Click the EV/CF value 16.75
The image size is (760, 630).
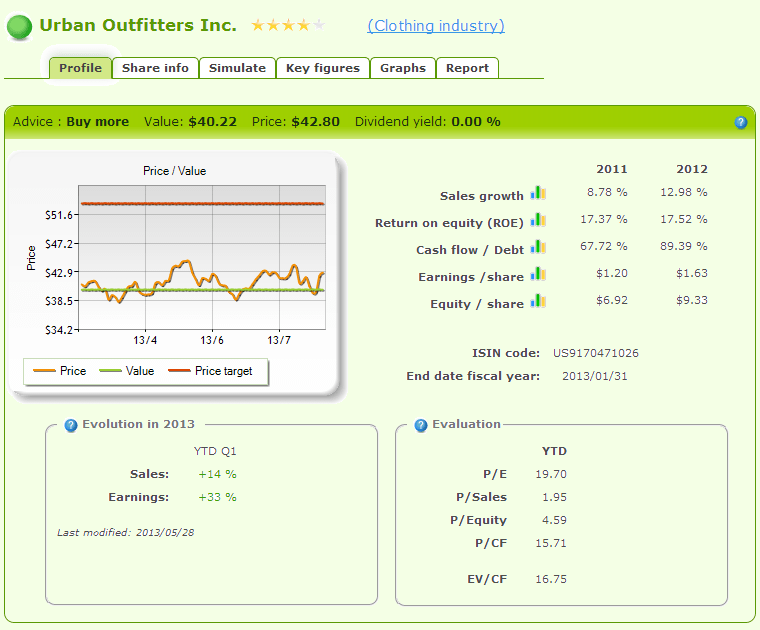click(x=551, y=579)
